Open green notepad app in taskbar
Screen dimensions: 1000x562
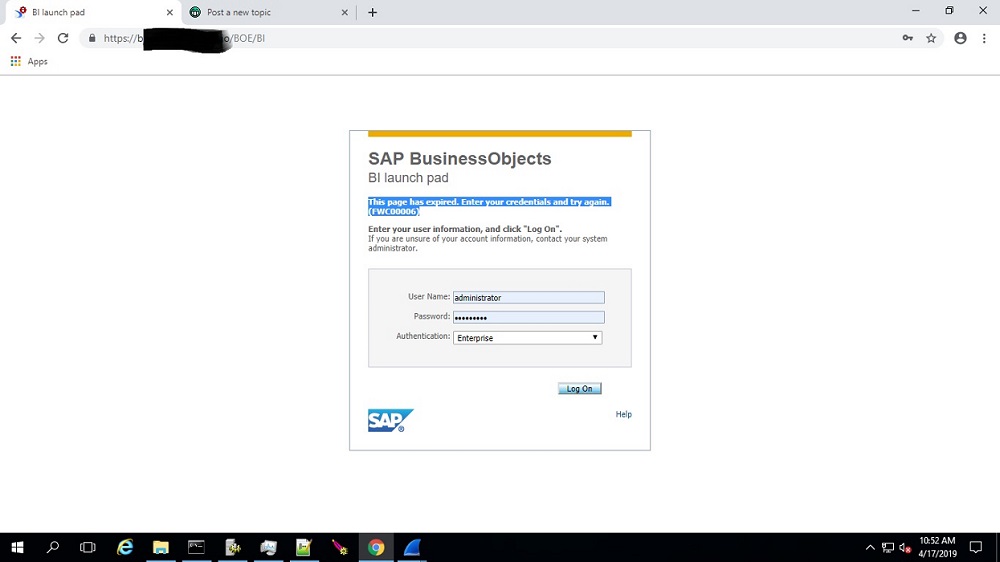click(304, 547)
